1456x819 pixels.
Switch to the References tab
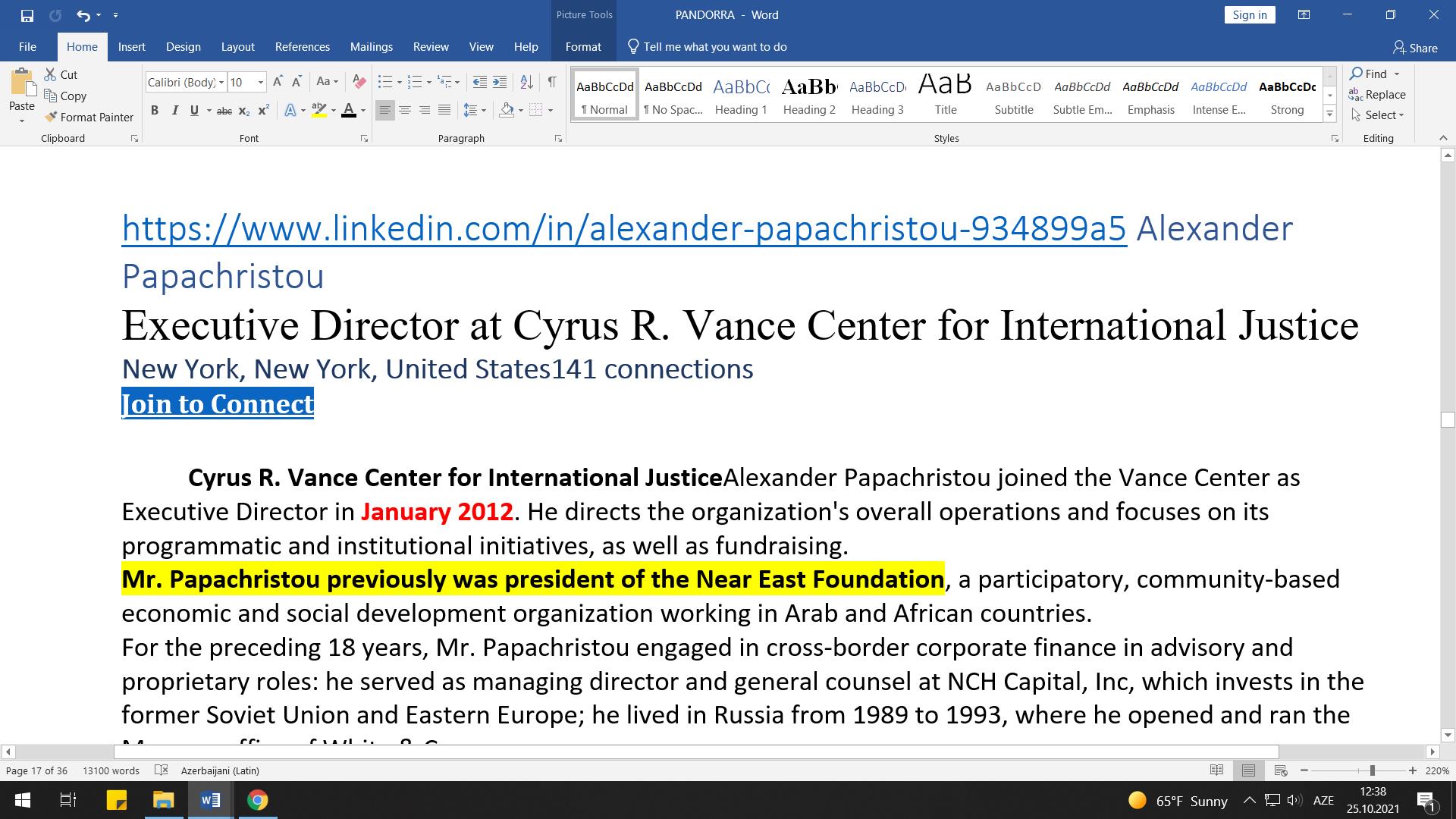[302, 47]
